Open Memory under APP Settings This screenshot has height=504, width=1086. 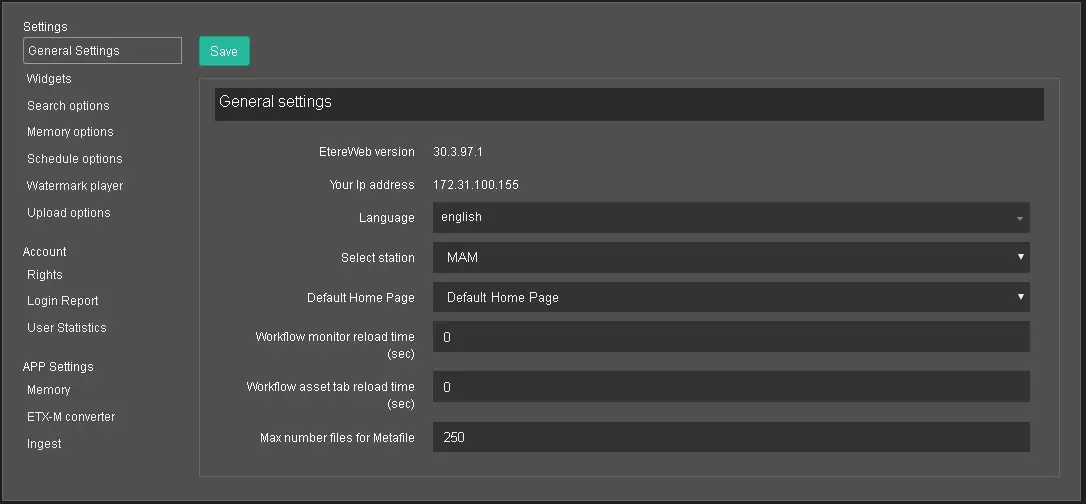click(x=48, y=390)
